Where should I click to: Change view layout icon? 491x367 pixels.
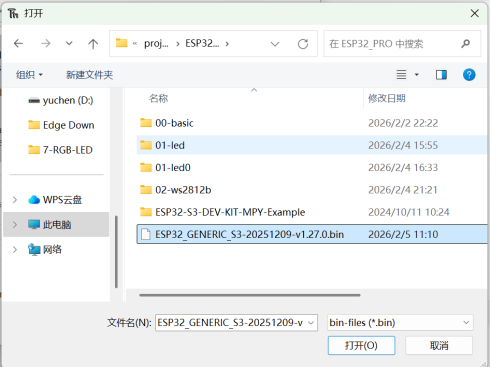click(401, 75)
